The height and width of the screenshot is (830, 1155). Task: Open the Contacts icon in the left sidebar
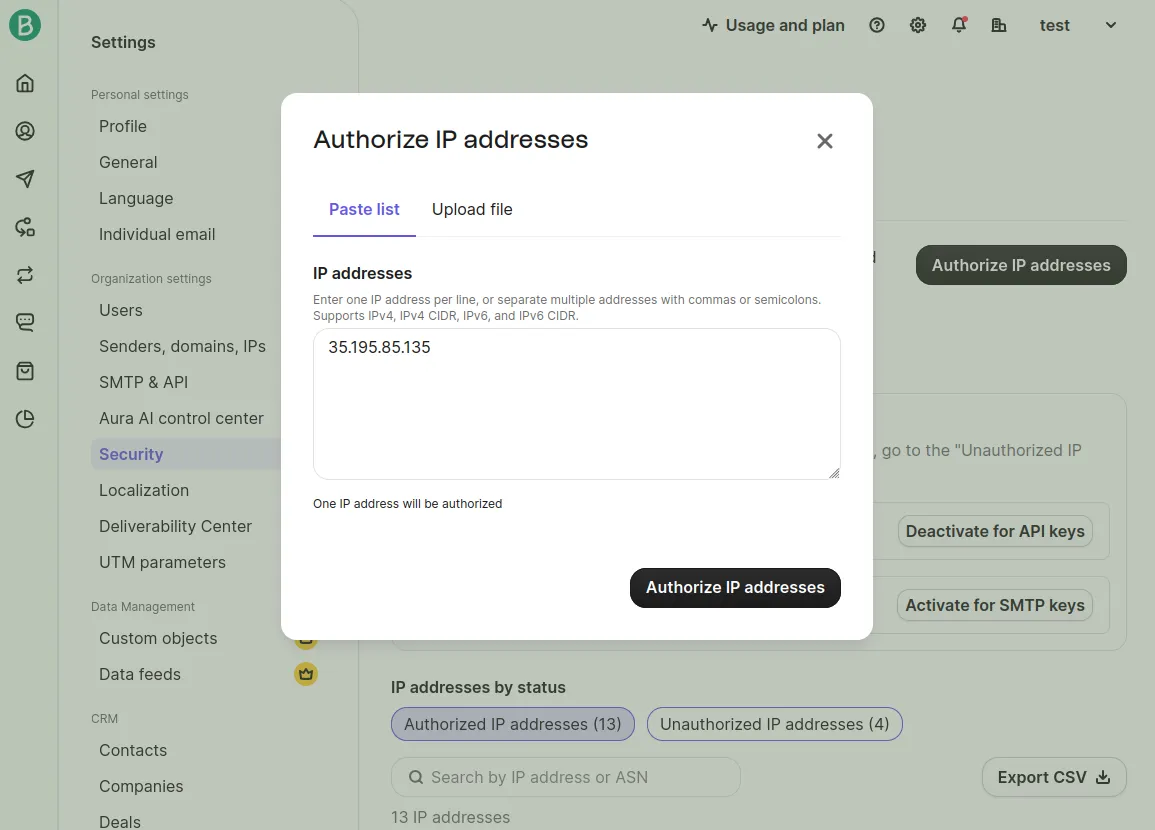pyautogui.click(x=25, y=131)
